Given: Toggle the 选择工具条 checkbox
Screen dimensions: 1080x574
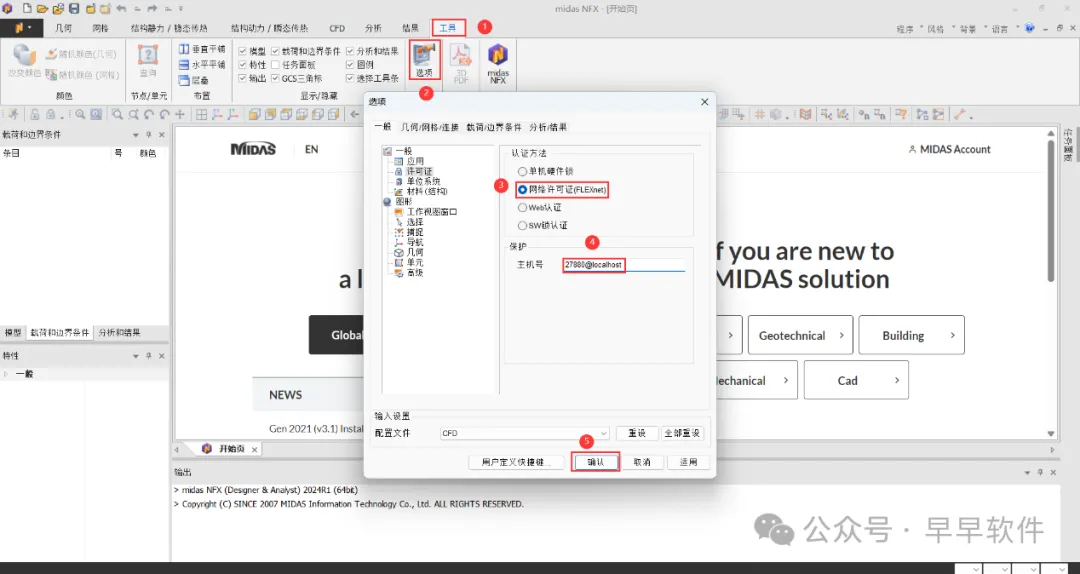Looking at the screenshot, I should point(350,79).
